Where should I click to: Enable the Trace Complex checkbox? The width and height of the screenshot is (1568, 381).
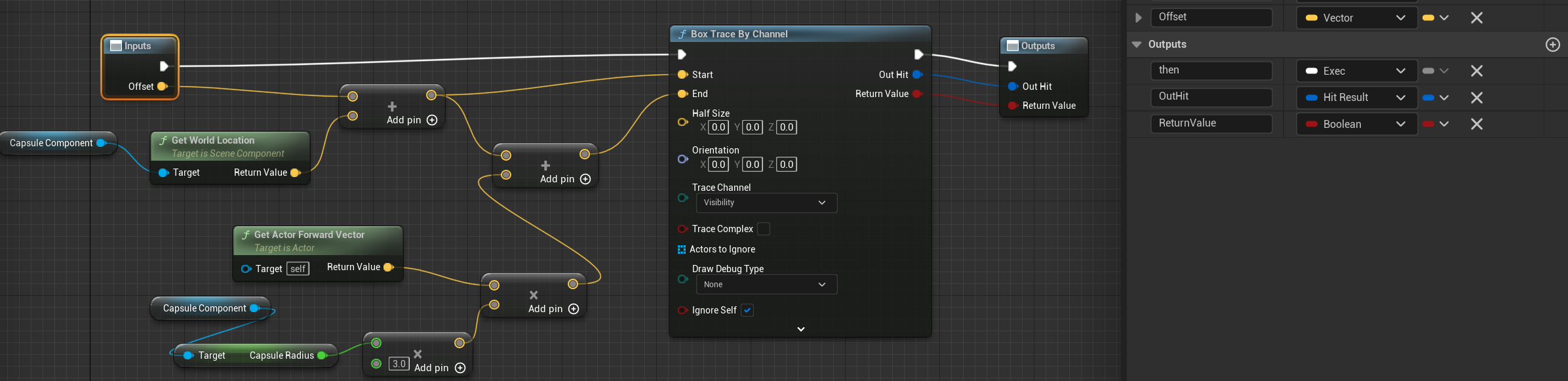click(763, 229)
